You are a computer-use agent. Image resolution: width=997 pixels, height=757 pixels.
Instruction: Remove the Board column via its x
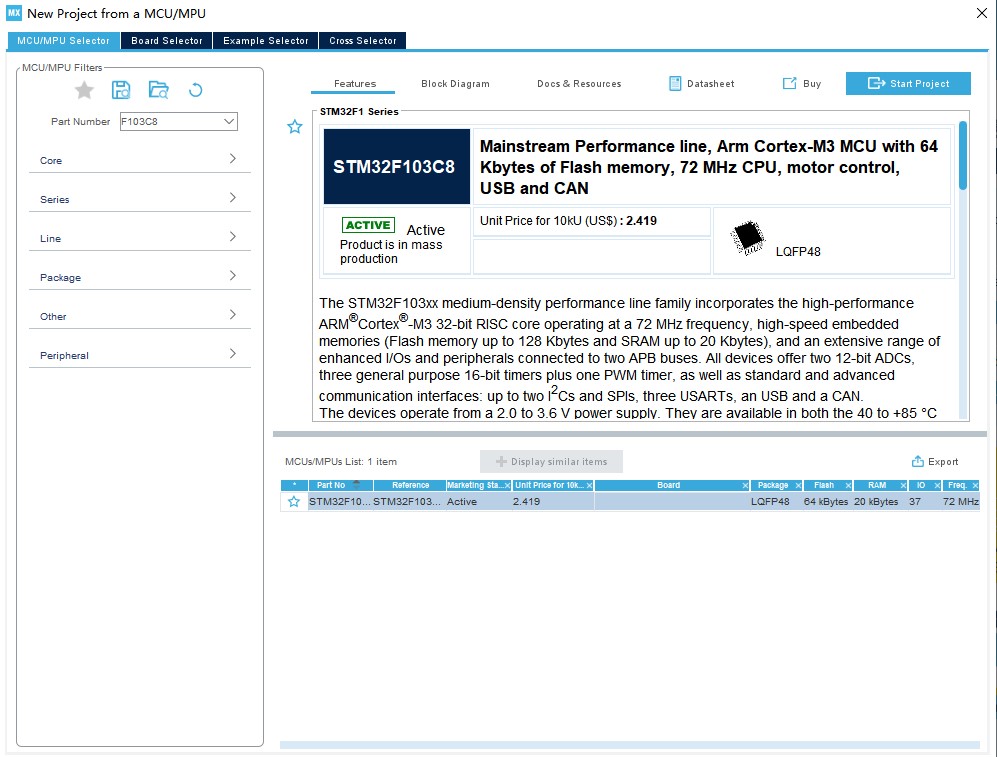(x=745, y=486)
